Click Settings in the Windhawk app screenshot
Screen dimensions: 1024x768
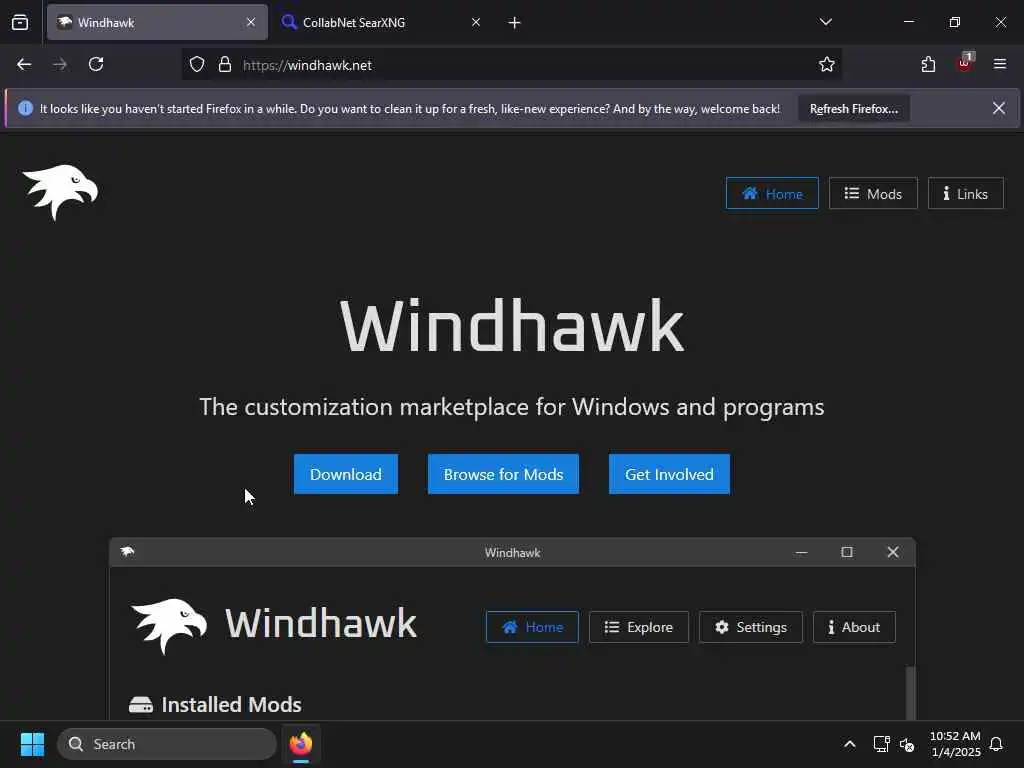tap(750, 627)
